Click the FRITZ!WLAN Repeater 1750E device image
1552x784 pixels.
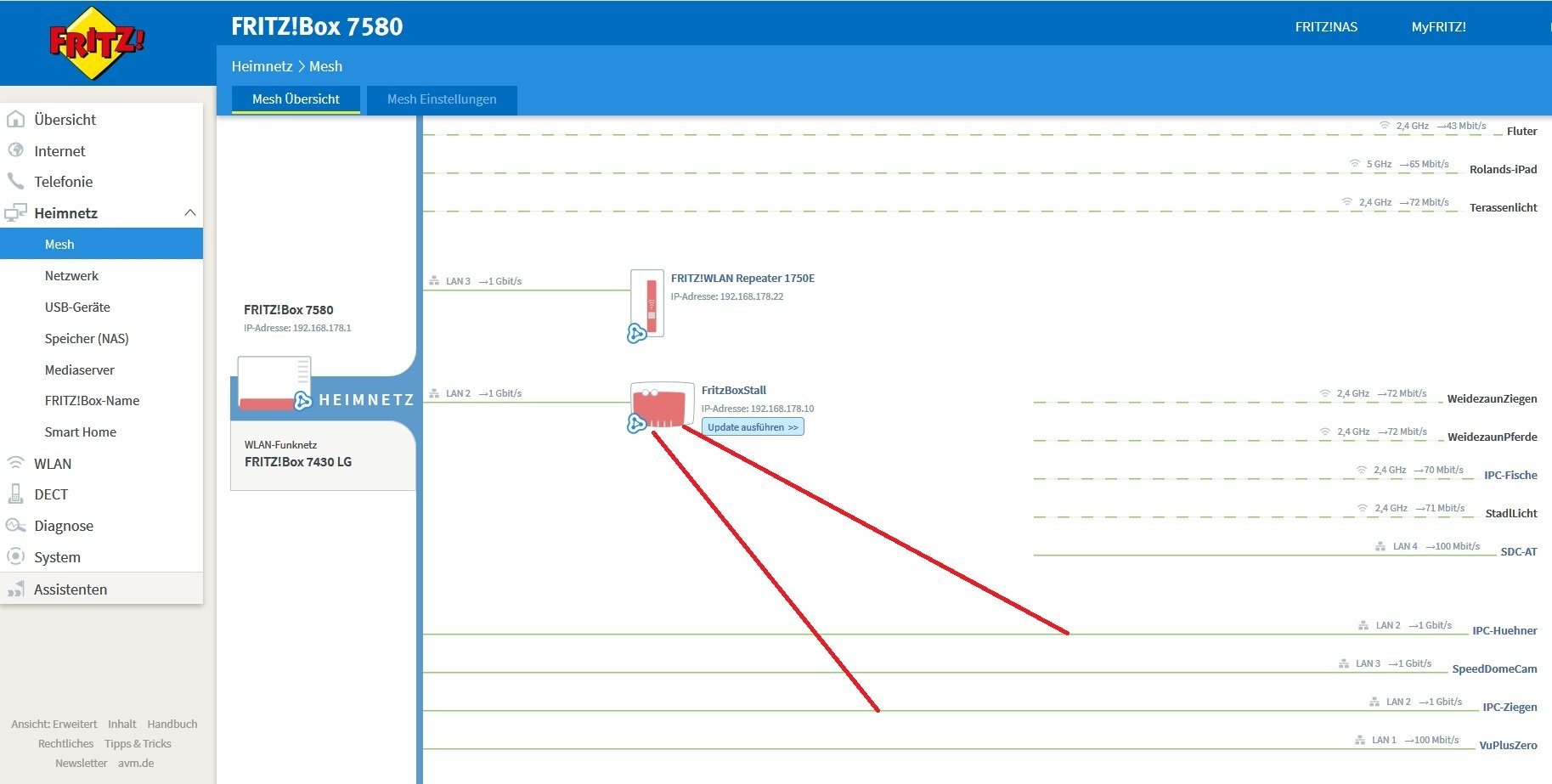point(647,304)
